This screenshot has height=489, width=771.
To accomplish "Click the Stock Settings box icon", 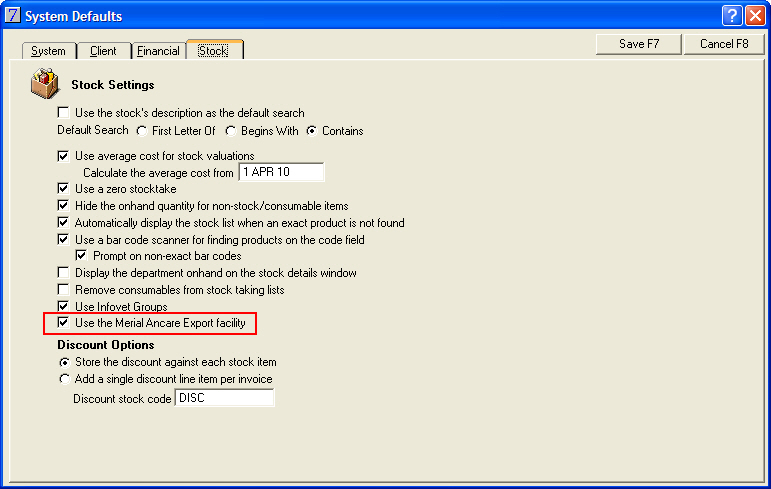I will pos(45,84).
